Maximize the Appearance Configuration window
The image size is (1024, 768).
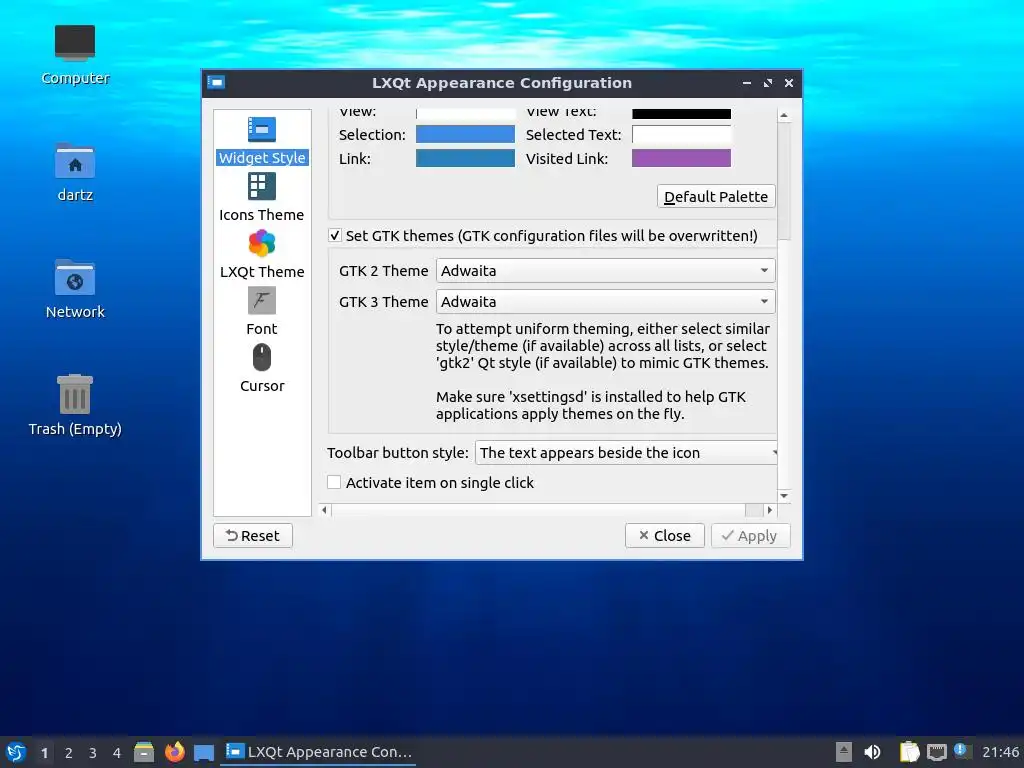pos(768,83)
